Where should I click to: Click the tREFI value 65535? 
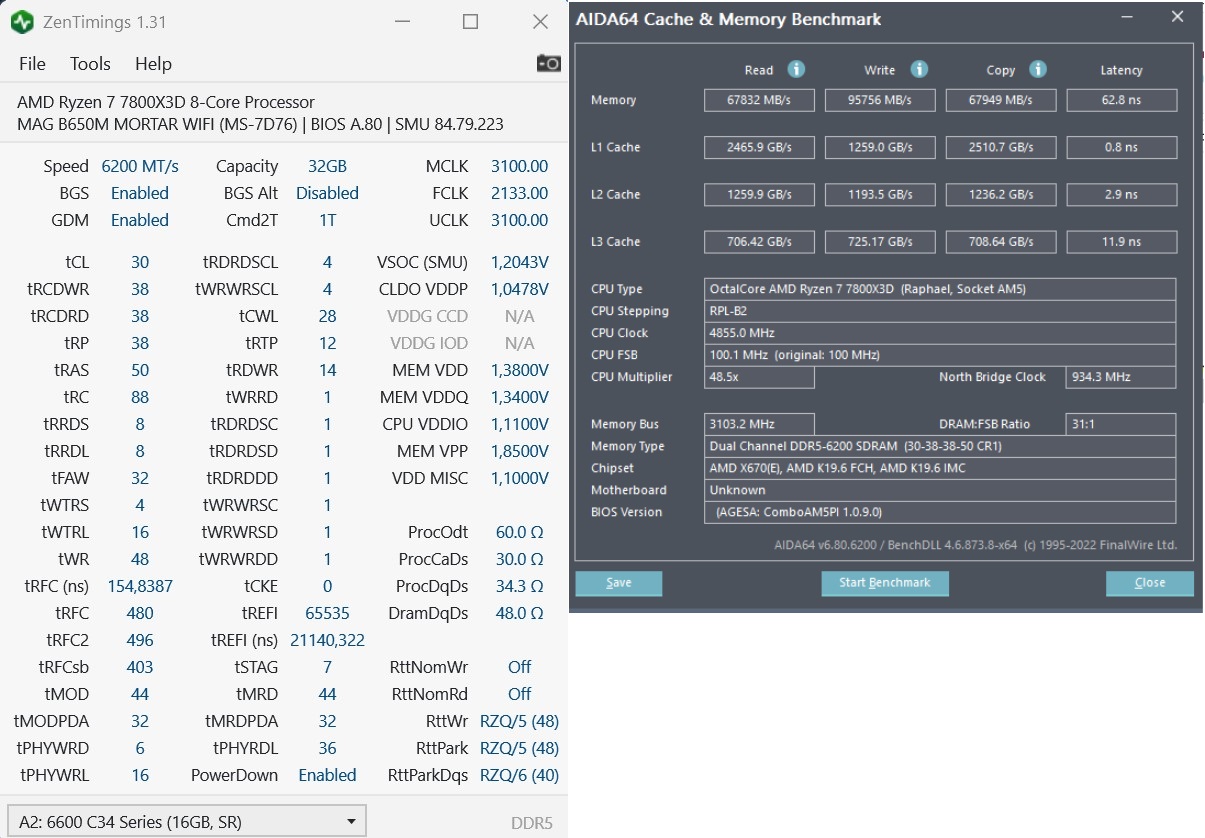[x=327, y=613]
